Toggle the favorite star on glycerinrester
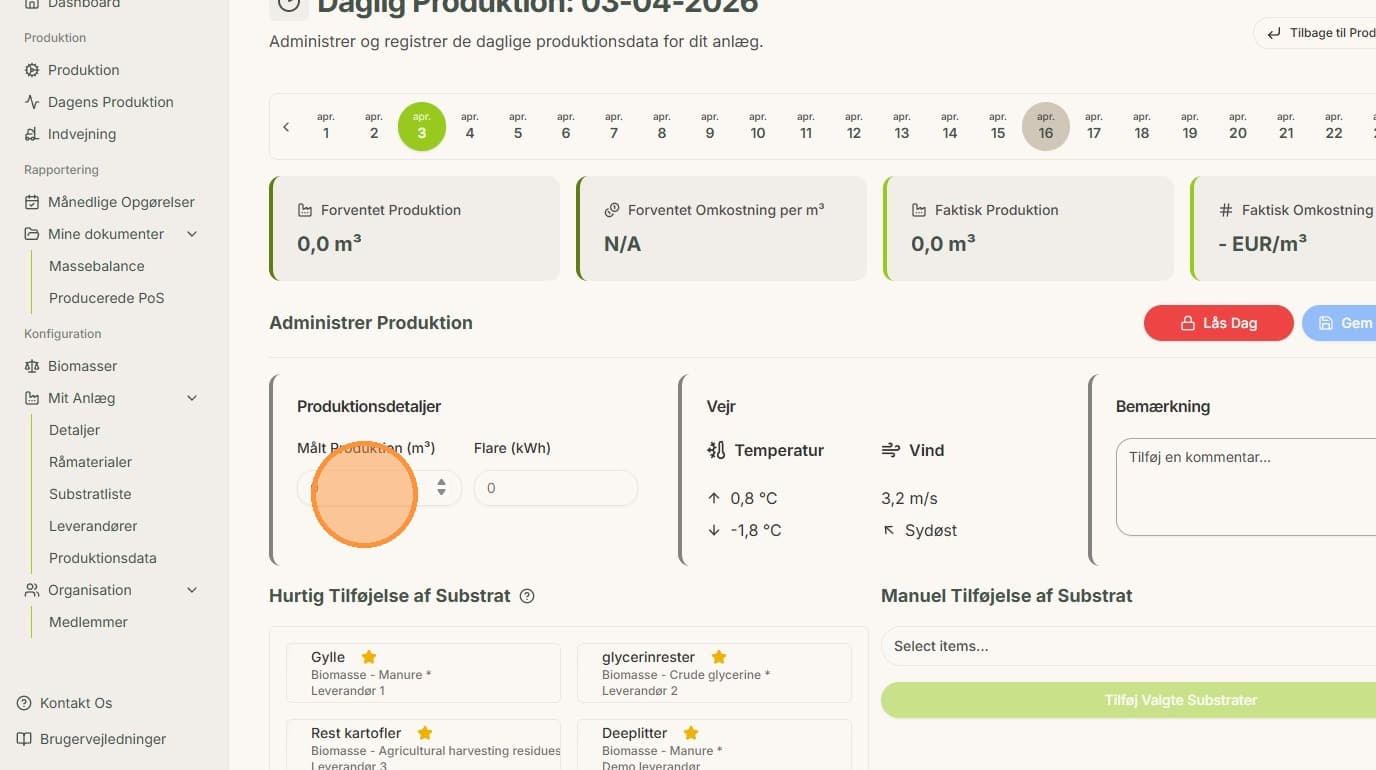 718,657
